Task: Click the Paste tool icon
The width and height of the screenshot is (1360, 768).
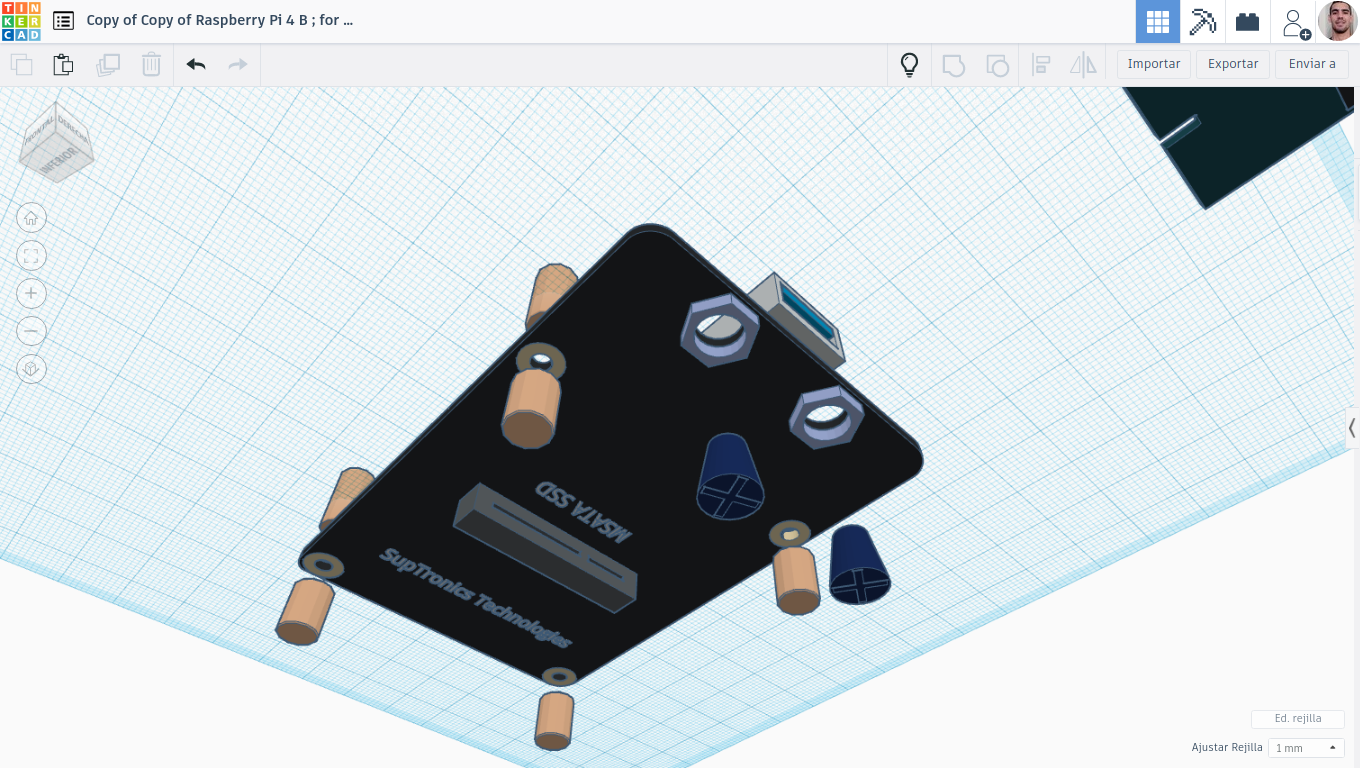Action: [x=63, y=65]
